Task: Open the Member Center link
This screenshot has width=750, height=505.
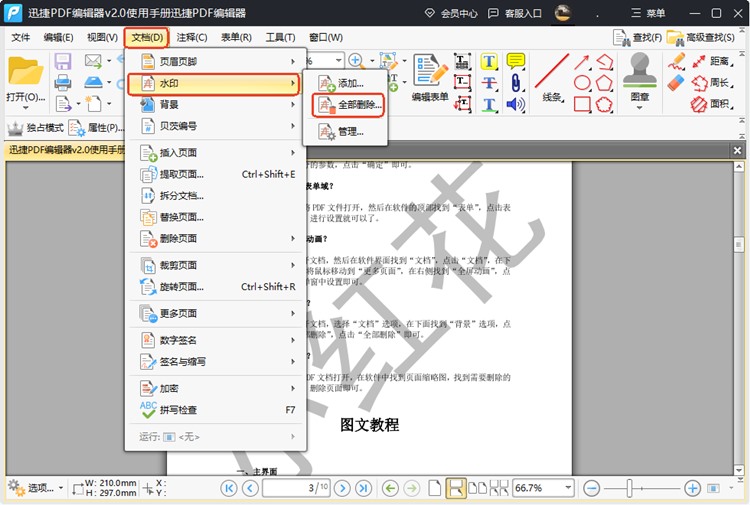Action: tap(451, 13)
